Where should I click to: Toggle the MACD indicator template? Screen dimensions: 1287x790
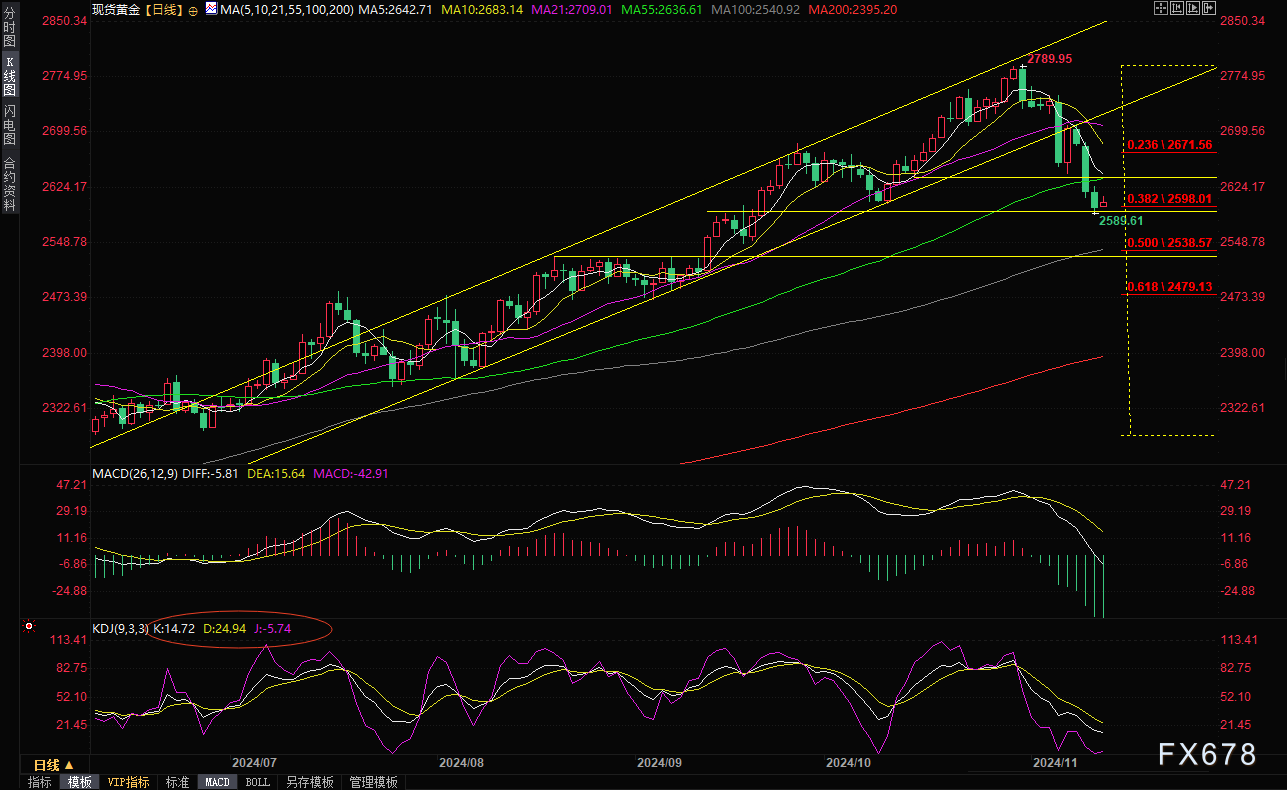pos(217,782)
